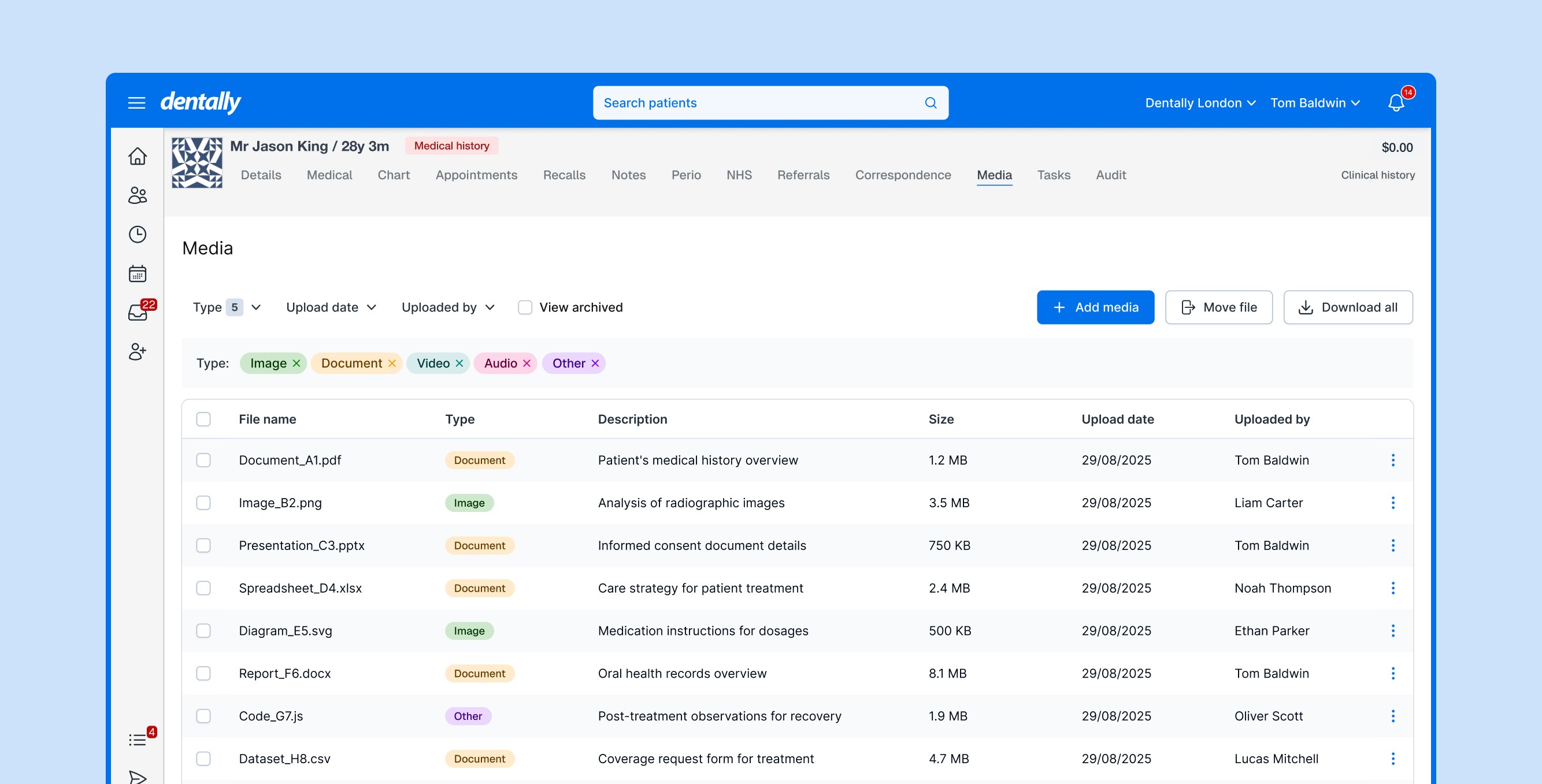The height and width of the screenshot is (784, 1542).
Task: Expand the Type filter dropdown
Action: (227, 307)
